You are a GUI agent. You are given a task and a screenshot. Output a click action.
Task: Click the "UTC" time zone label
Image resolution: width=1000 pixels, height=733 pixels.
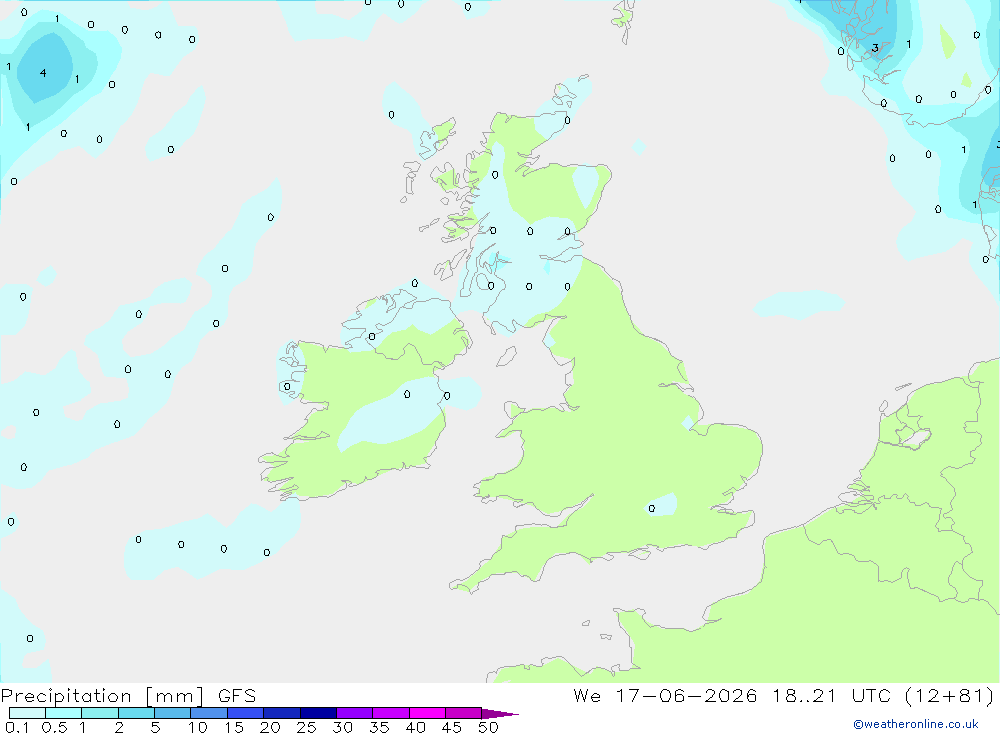point(871,695)
